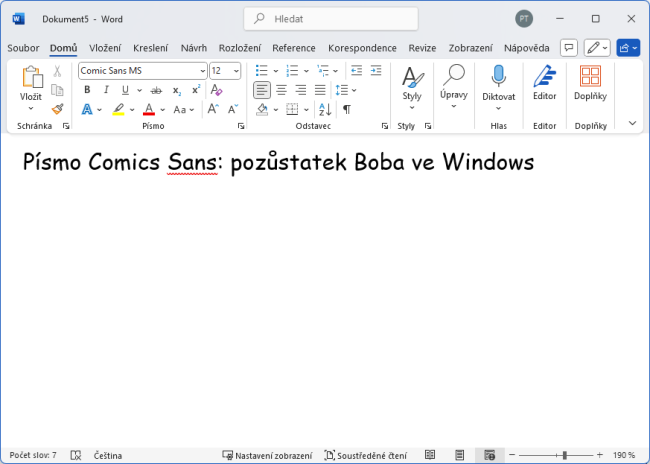
Task: Apply shading paint bucket
Action: (262, 109)
